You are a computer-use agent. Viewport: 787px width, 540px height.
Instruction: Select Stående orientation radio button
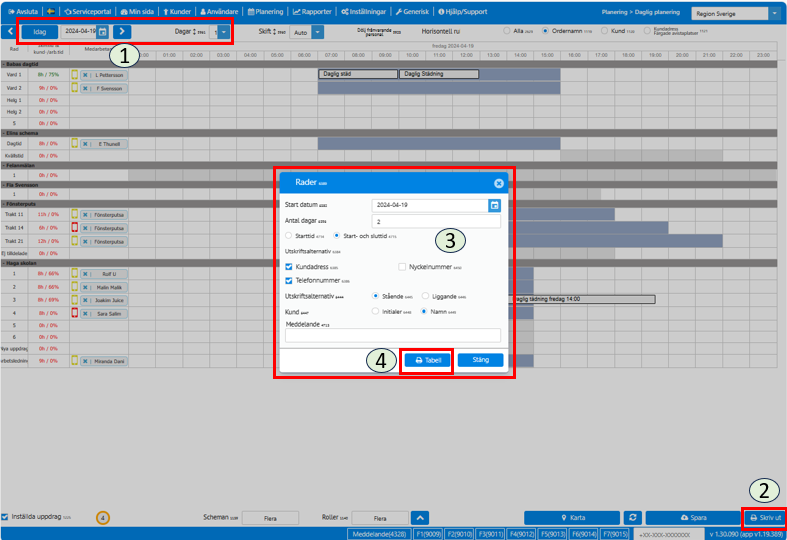(375, 296)
